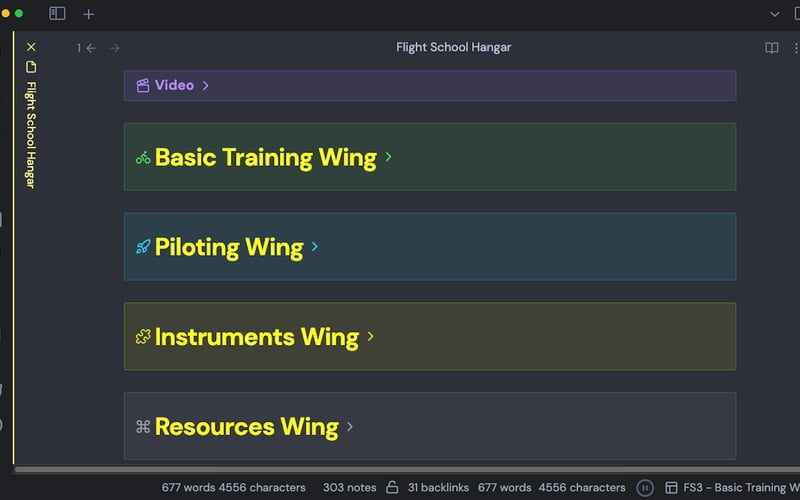The height and width of the screenshot is (500, 800).
Task: Open the Piloting Wing heading
Action: tap(229, 247)
